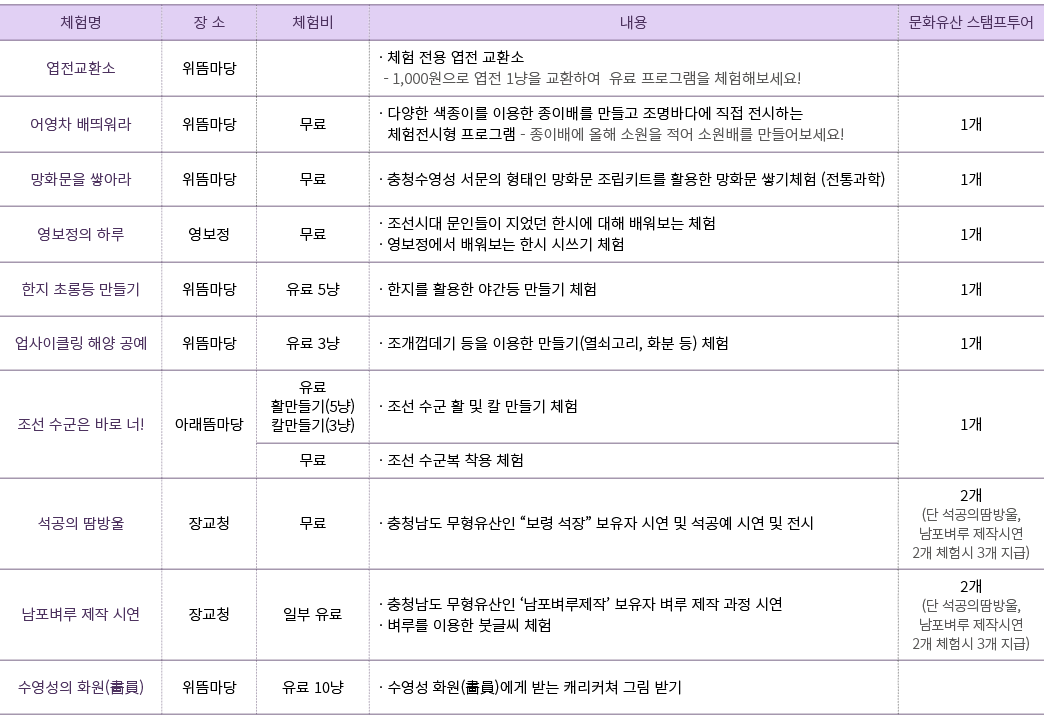The height and width of the screenshot is (717, 1044).
Task: Select the '업사이클링 해양 공예' experience name
Action: [81, 344]
